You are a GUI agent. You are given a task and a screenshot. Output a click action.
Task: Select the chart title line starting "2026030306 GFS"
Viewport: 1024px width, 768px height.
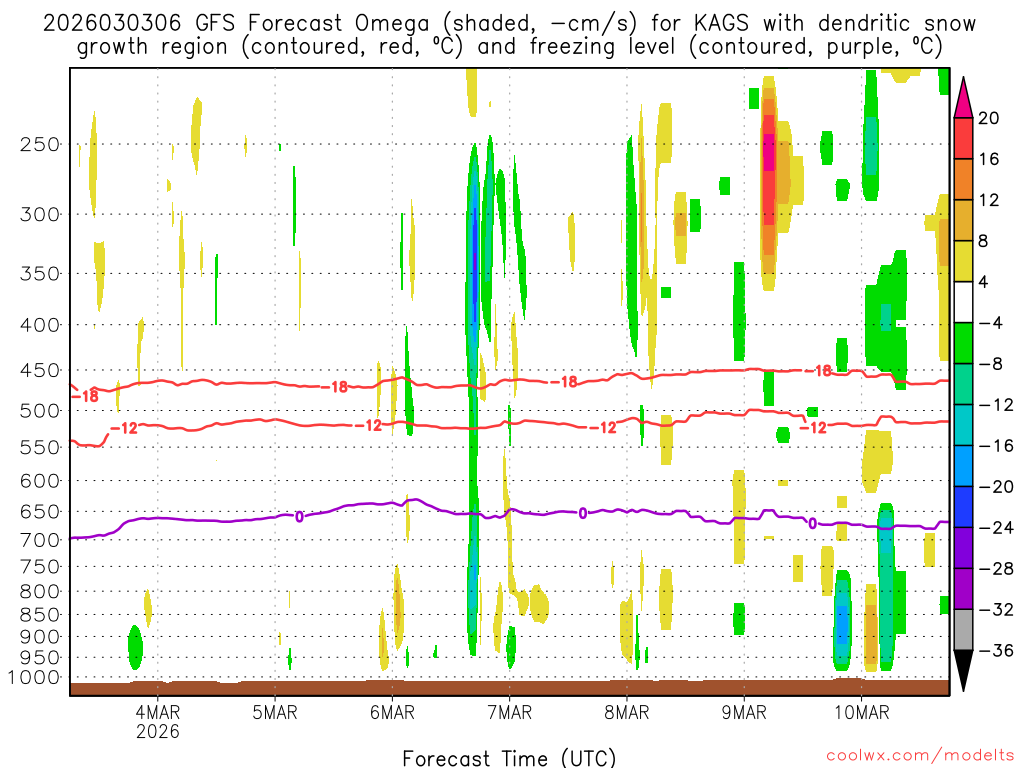[509, 24]
